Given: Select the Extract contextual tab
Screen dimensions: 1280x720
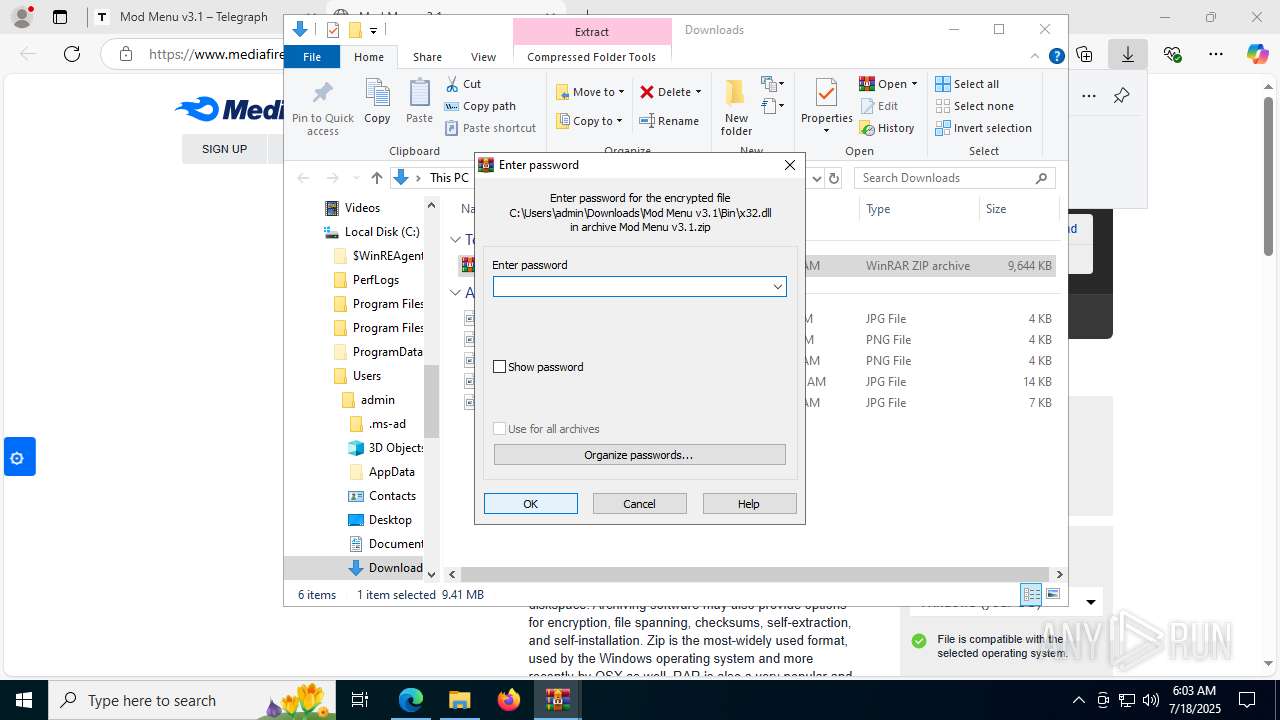Looking at the screenshot, I should click(x=592, y=32).
